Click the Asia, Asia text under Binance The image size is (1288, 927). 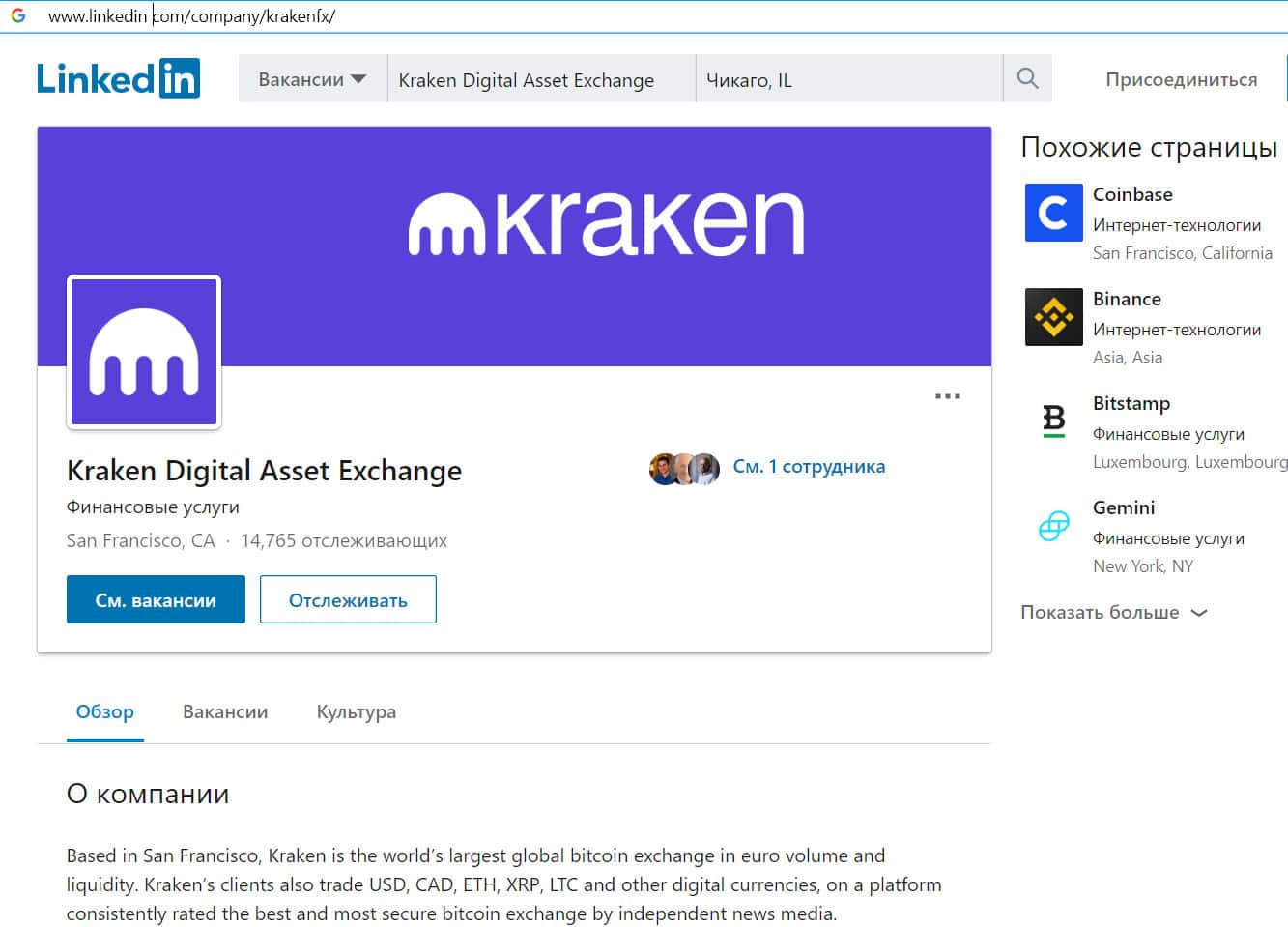(x=1128, y=358)
